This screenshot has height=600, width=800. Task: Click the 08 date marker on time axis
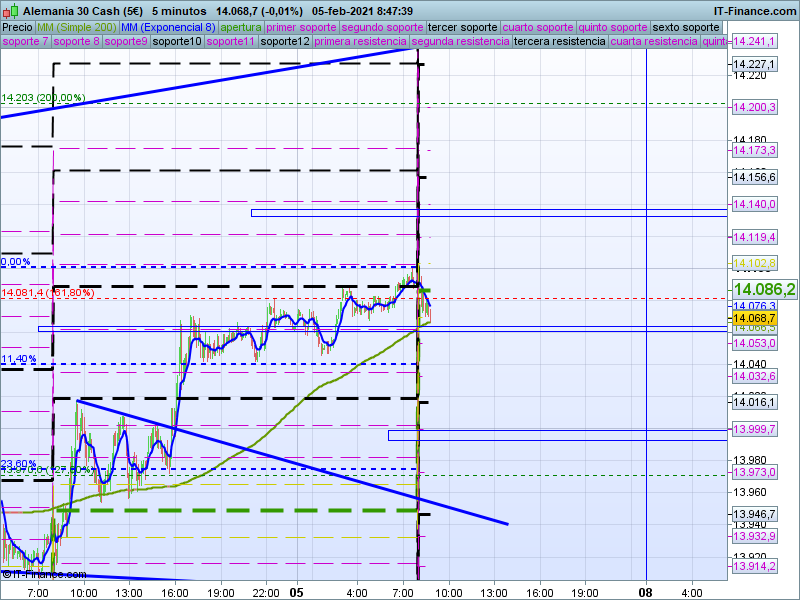coord(646,591)
